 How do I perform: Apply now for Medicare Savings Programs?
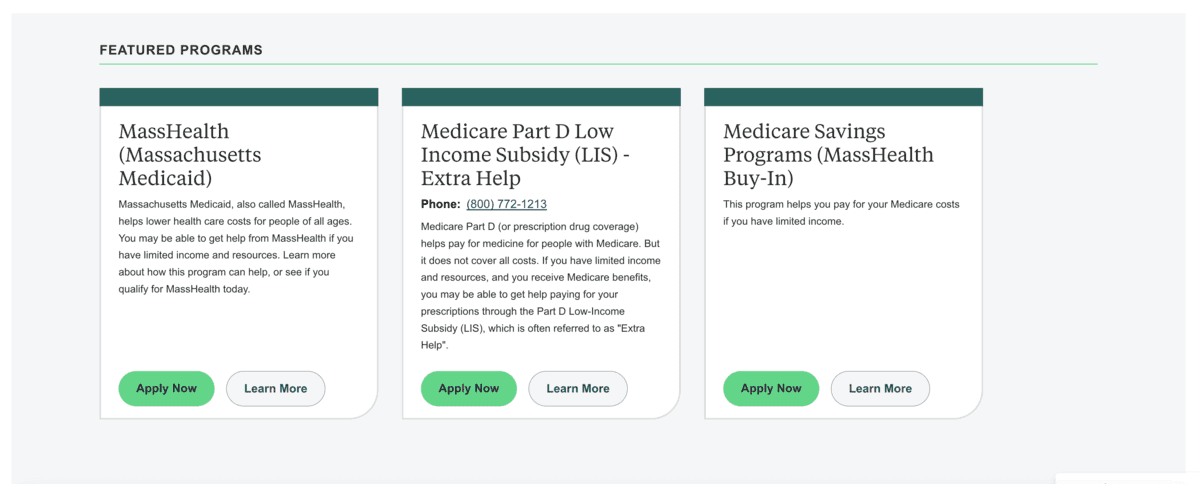tap(770, 389)
